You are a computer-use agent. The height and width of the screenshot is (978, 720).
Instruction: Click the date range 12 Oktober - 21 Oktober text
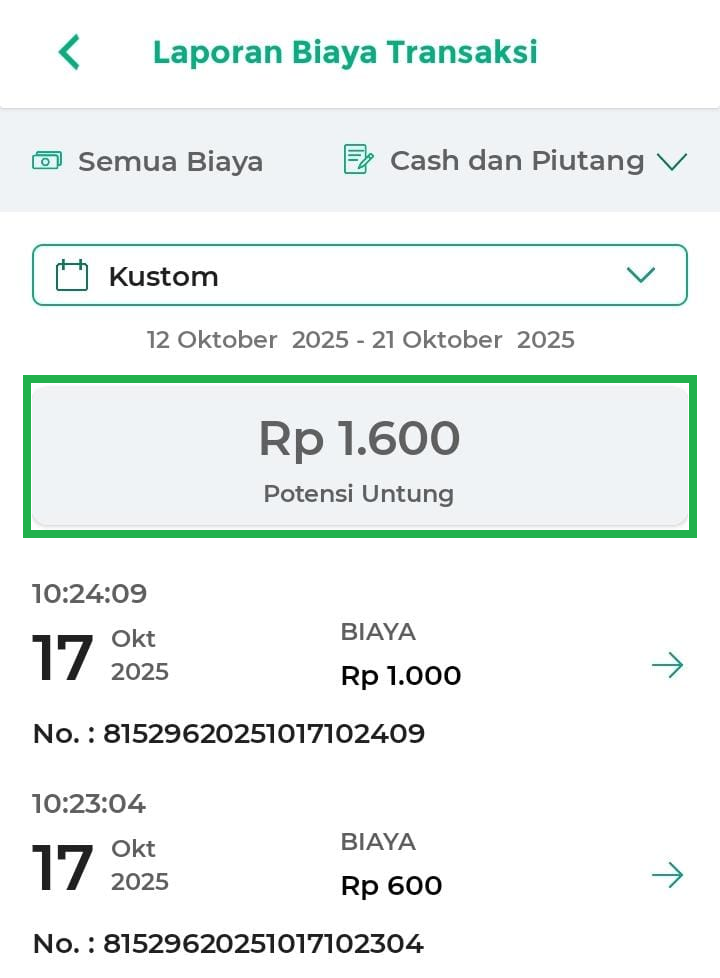click(x=360, y=340)
